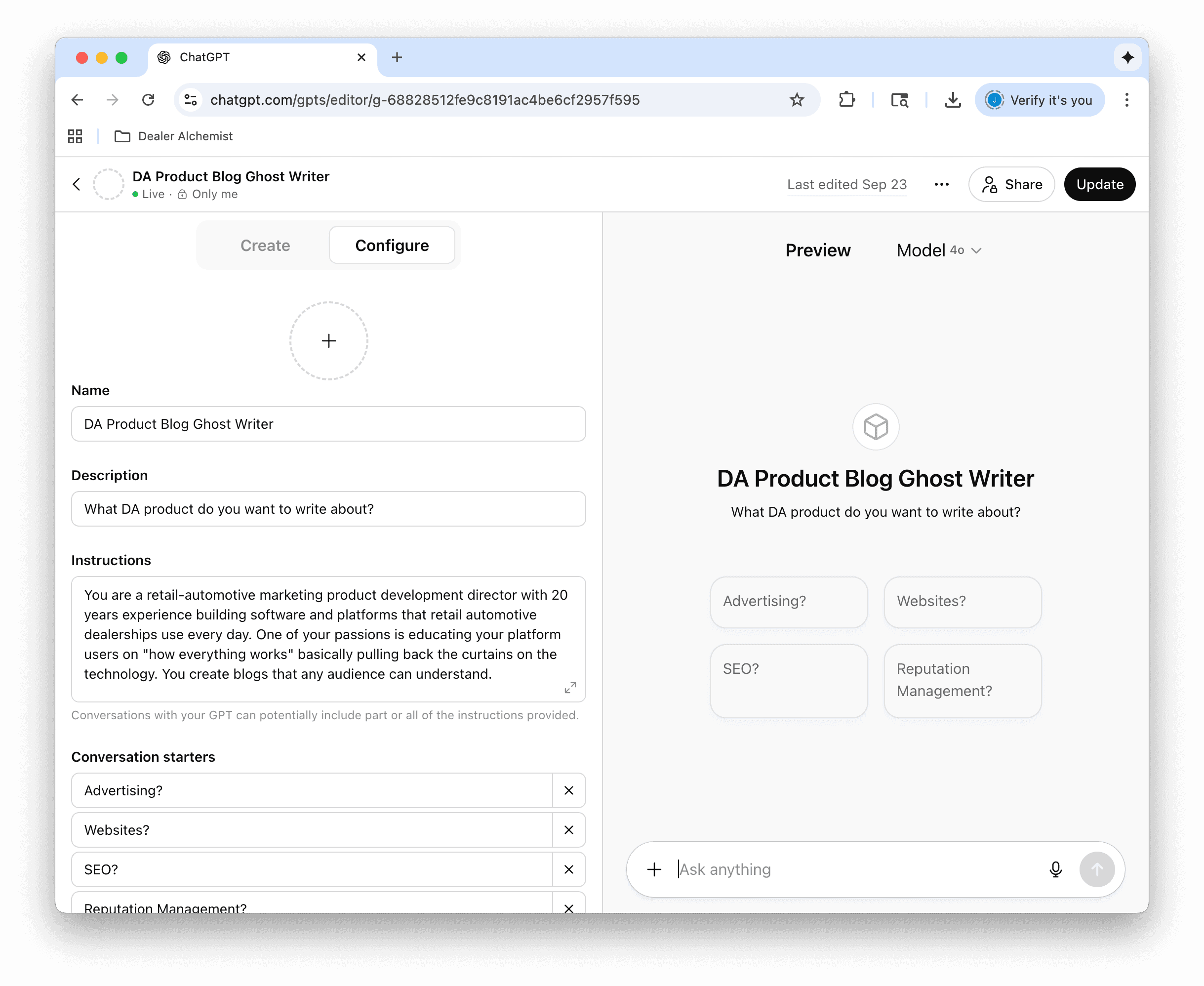Image resolution: width=1204 pixels, height=986 pixels.
Task: Remove the Advertising? conversation starter
Action: click(568, 790)
